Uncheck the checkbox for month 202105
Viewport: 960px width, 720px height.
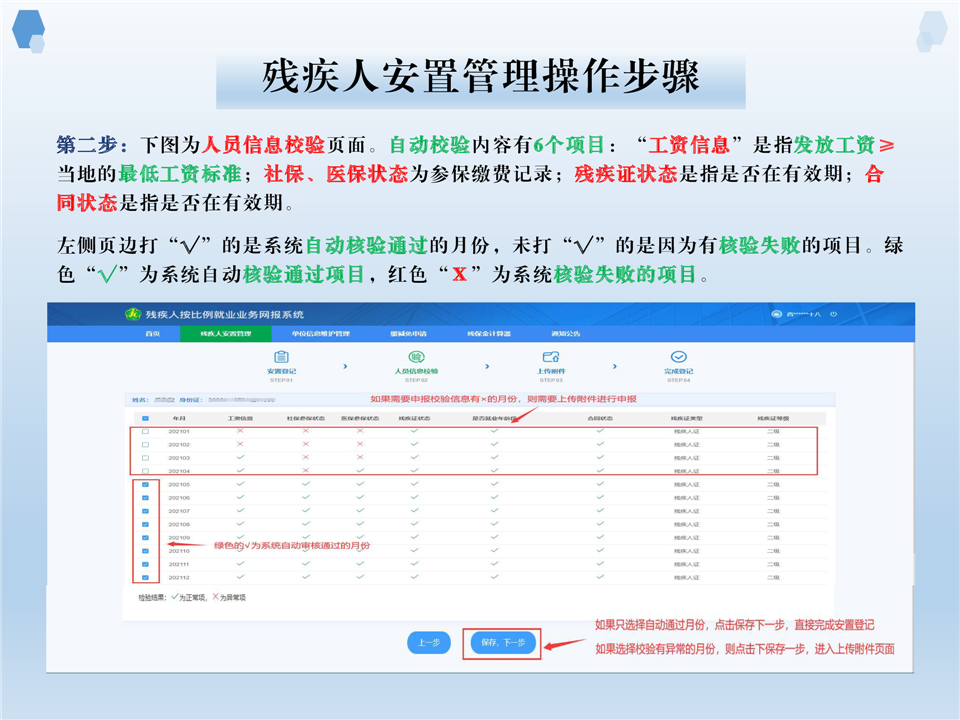point(145,485)
